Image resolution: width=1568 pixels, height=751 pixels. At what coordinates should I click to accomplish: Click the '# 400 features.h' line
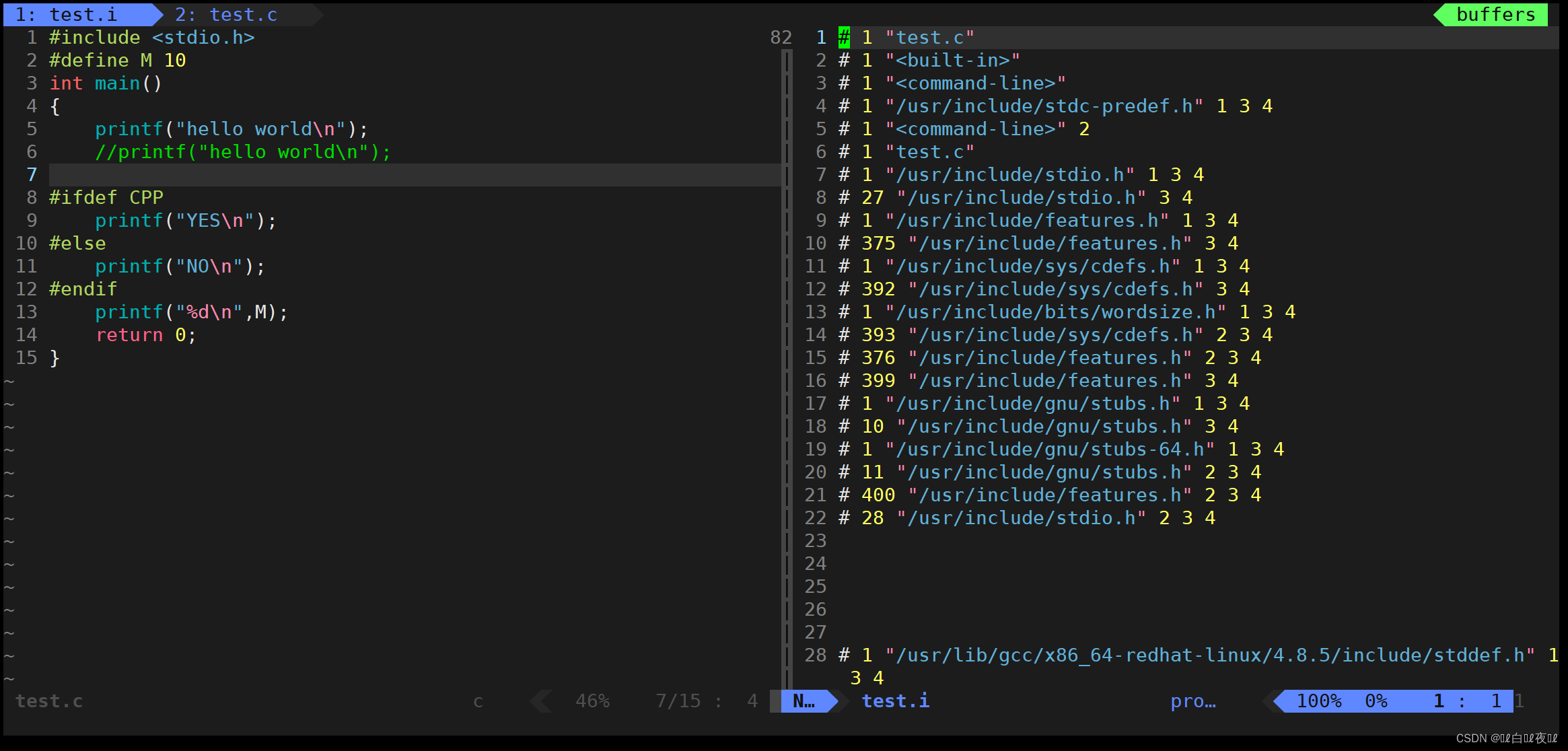click(1050, 495)
